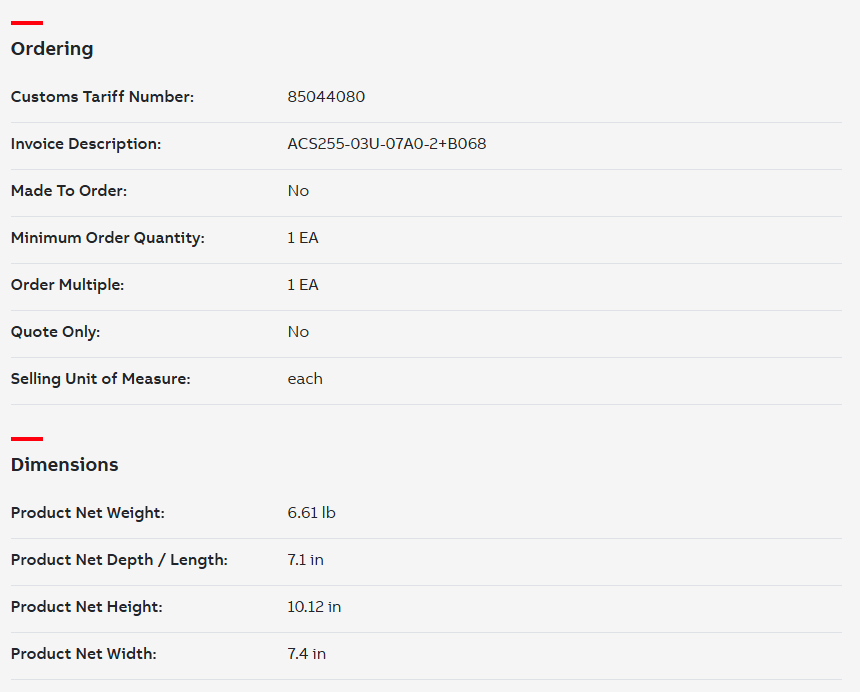This screenshot has width=860, height=692.
Task: Click the Order Multiple label
Action: 67,285
